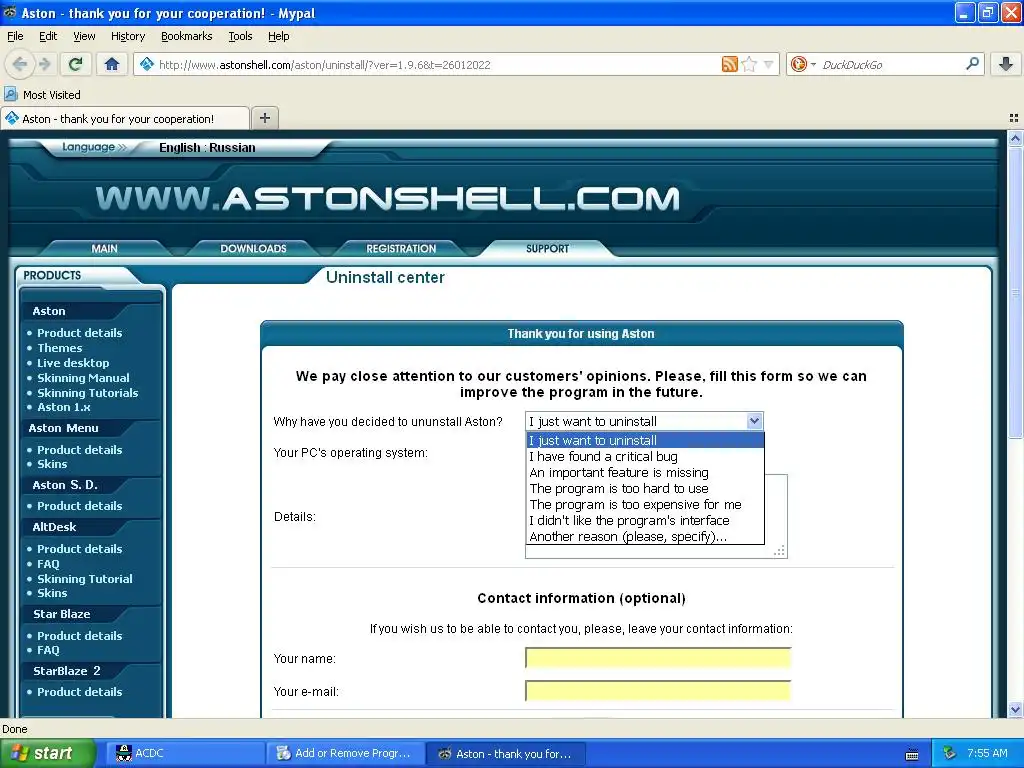
Task: Open the View menu
Action: (84, 36)
